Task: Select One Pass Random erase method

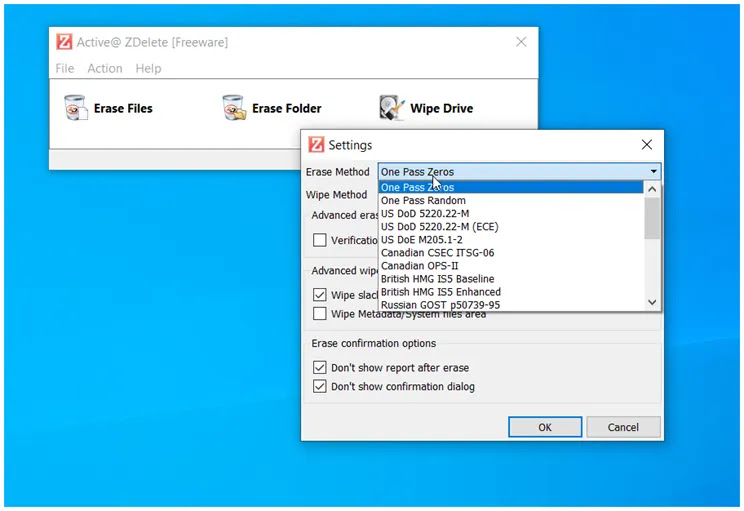Action: pos(511,200)
